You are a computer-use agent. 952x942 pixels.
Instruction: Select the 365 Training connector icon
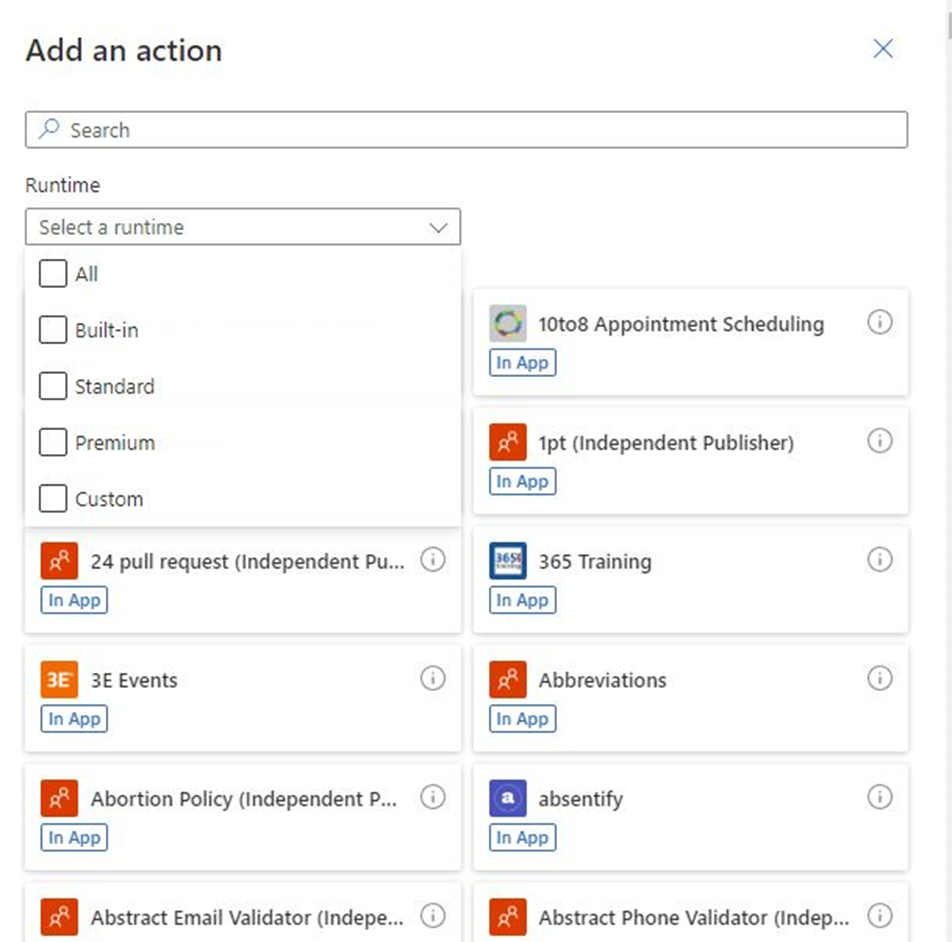508,561
